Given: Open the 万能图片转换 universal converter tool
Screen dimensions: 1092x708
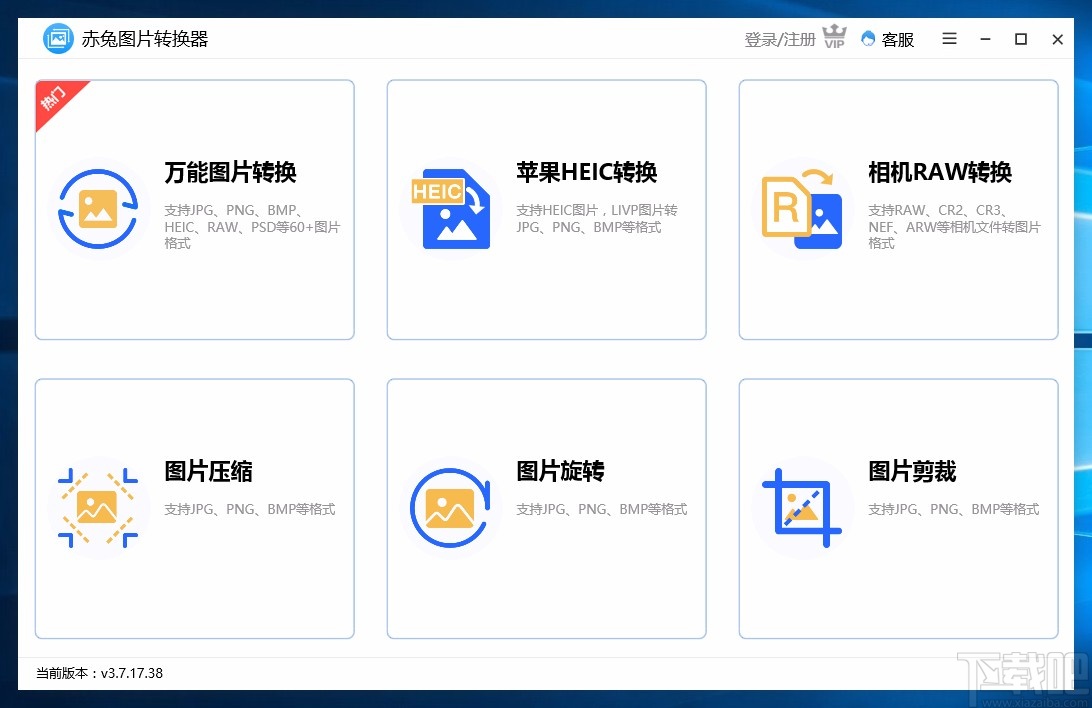Looking at the screenshot, I should [194, 209].
